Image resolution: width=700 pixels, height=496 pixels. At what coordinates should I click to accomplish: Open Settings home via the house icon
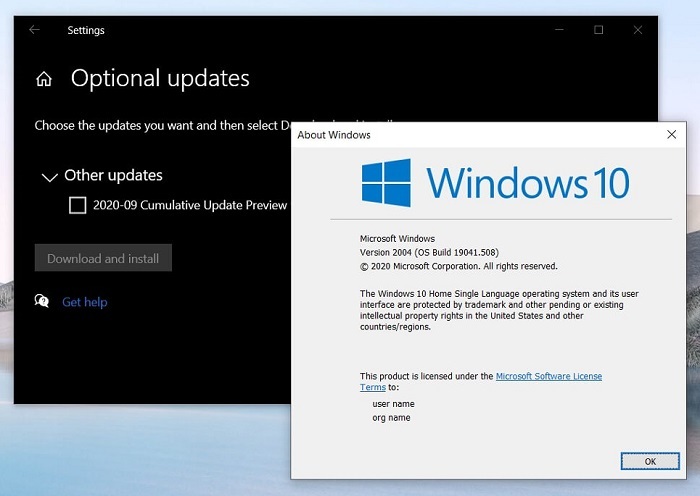coord(44,79)
